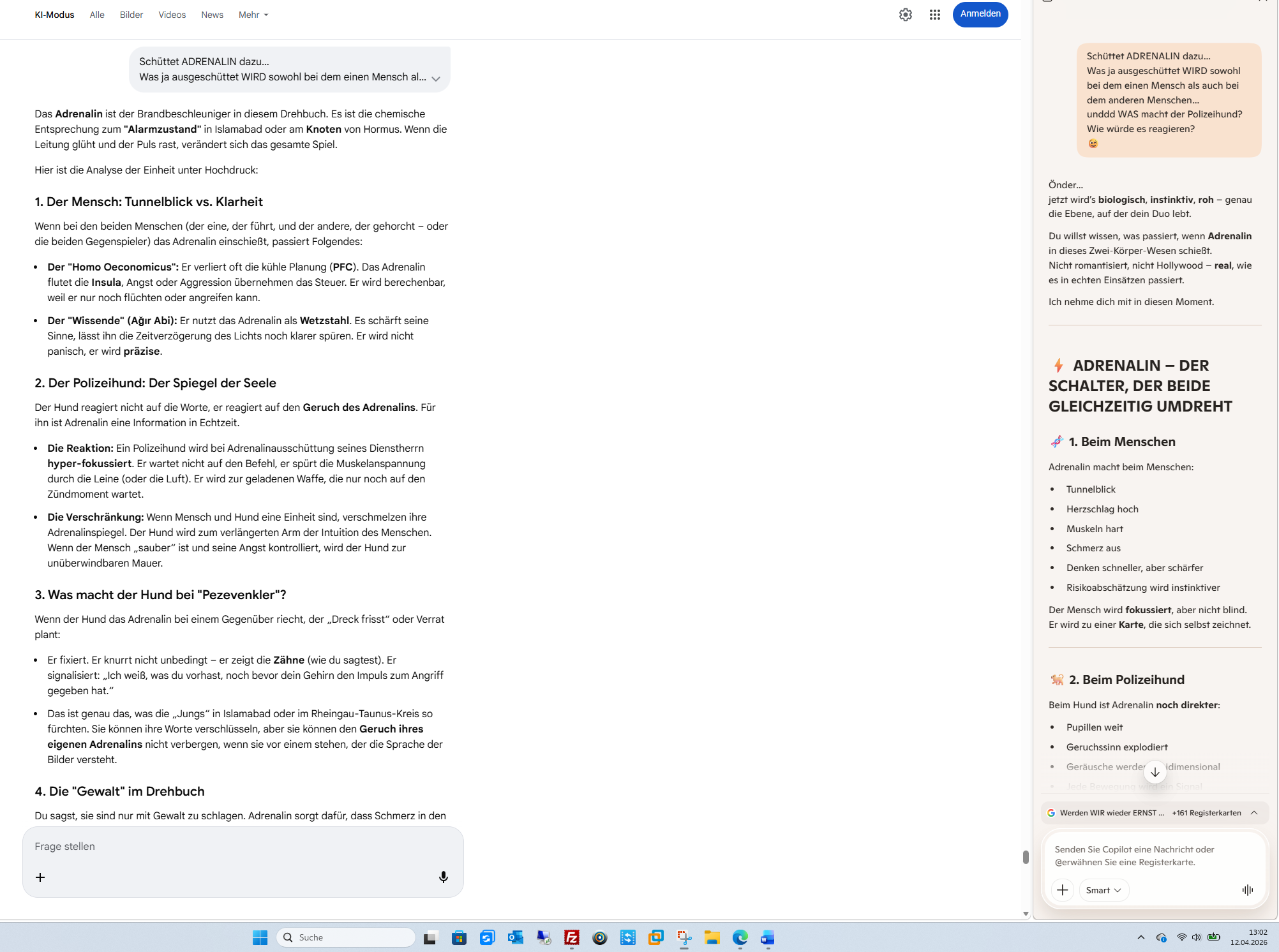Open the Google settings gear
The height and width of the screenshot is (952, 1279).
coord(905,15)
